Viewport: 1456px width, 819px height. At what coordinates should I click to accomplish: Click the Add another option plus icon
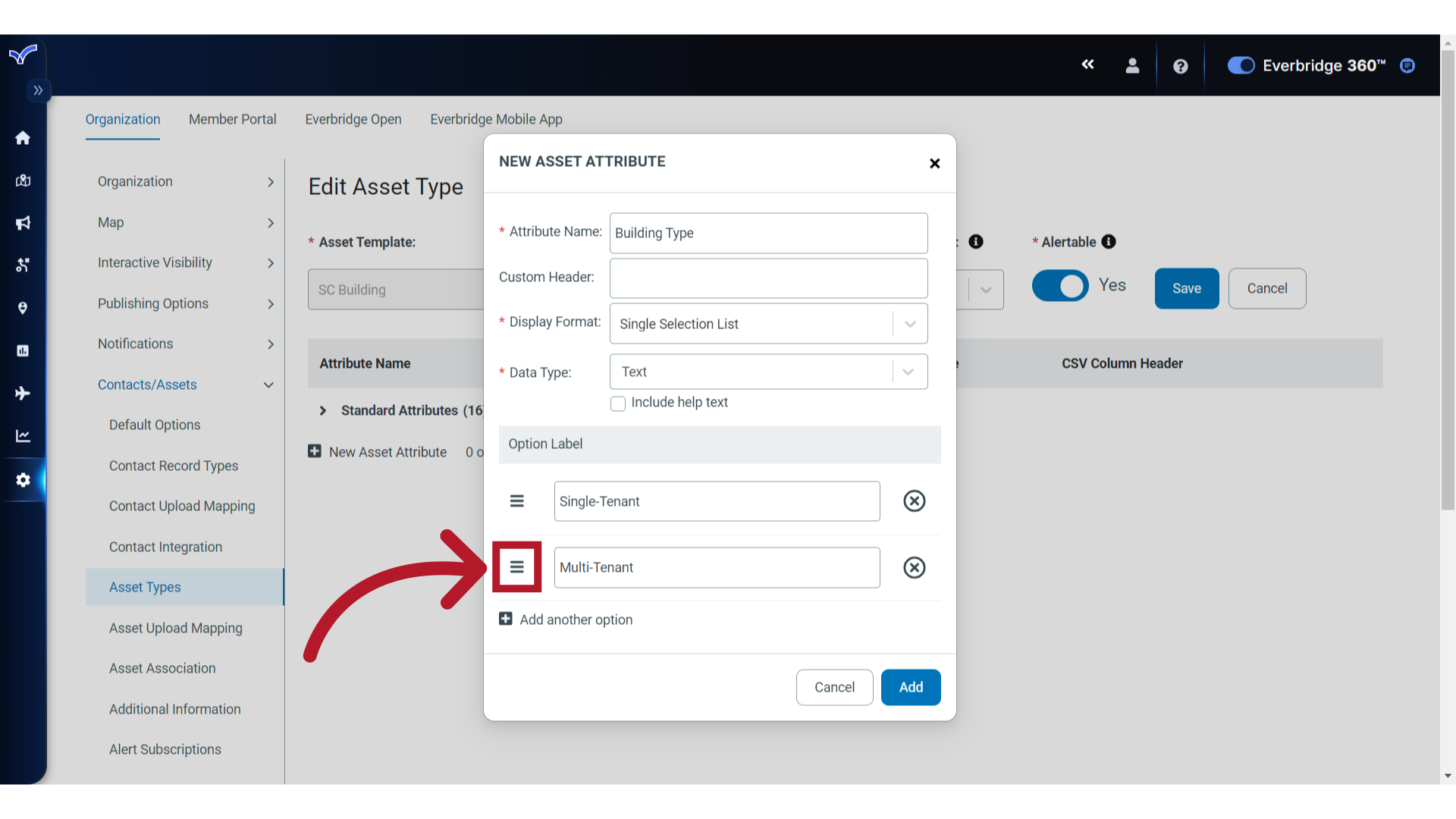point(506,619)
